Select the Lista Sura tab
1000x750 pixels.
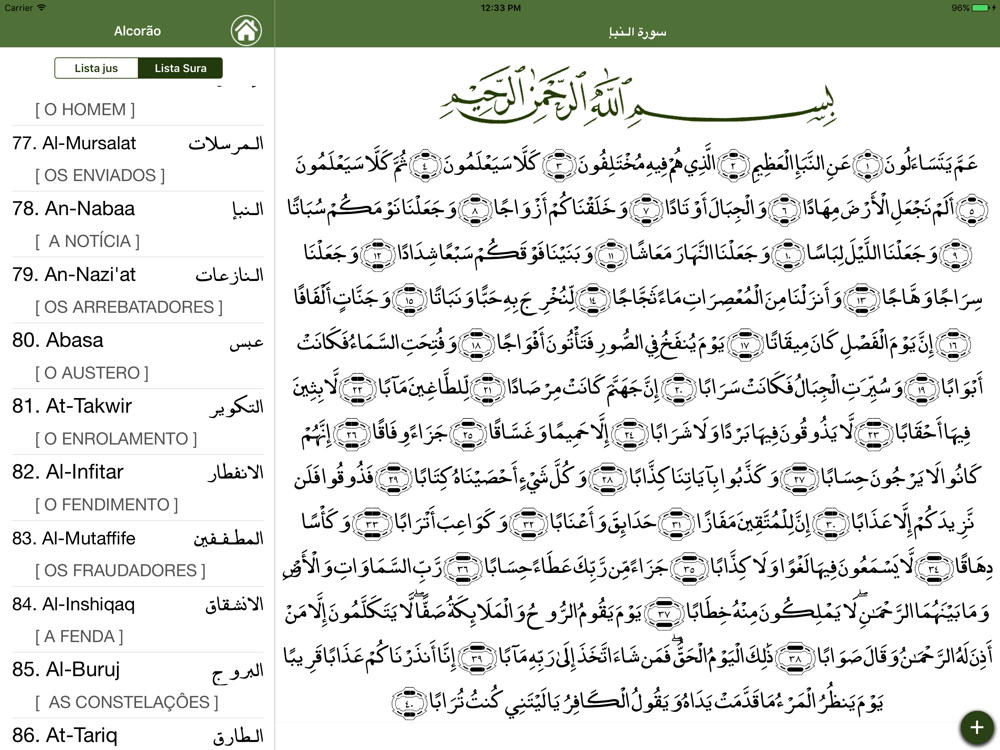[x=180, y=68]
